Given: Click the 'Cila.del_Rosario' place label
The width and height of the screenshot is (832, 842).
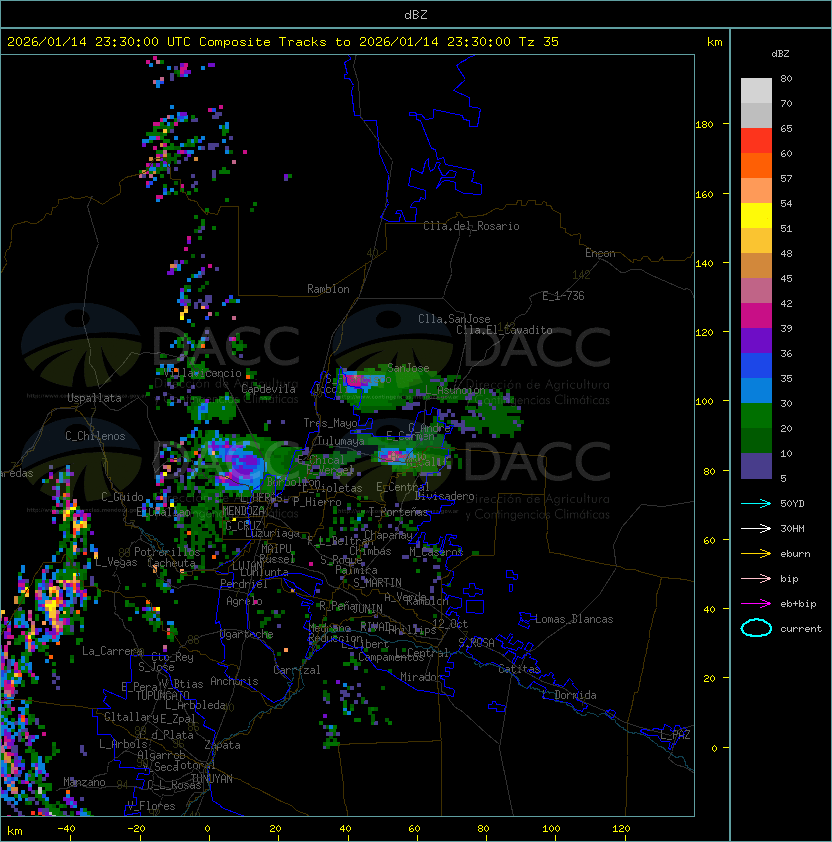Looking at the screenshot, I should coord(471,226).
